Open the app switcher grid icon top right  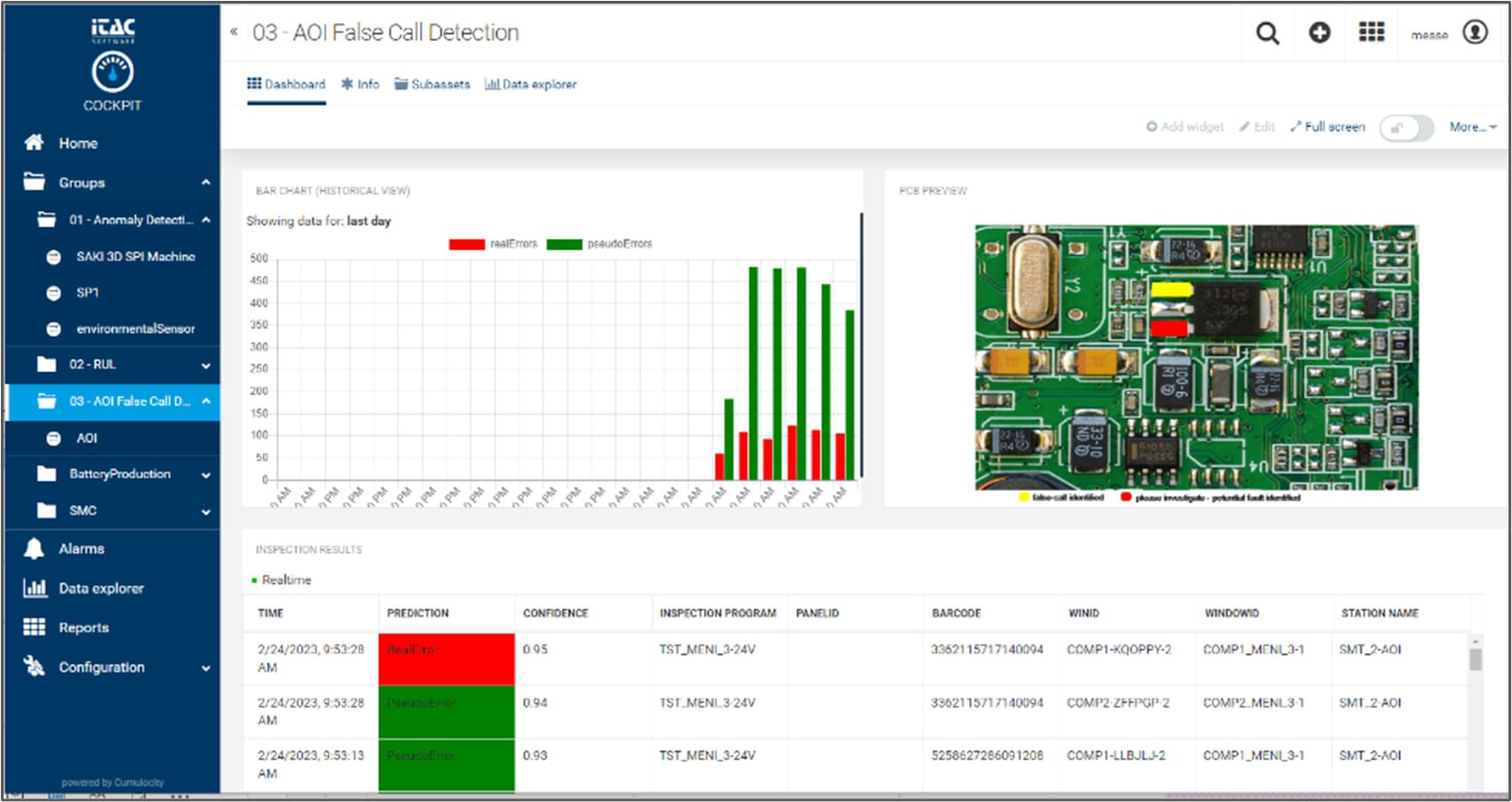point(1372,32)
